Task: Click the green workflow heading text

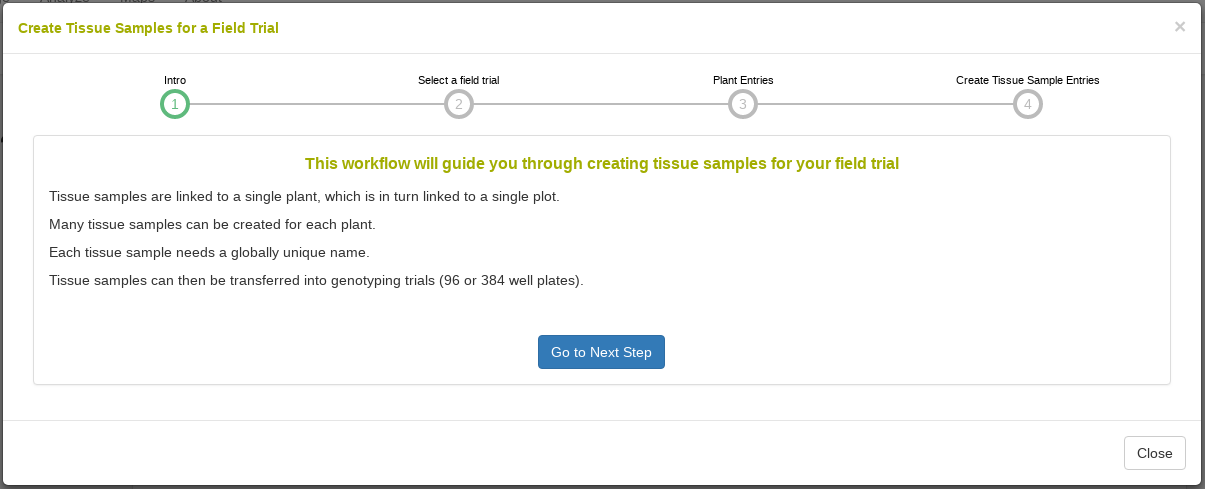Action: [x=602, y=163]
